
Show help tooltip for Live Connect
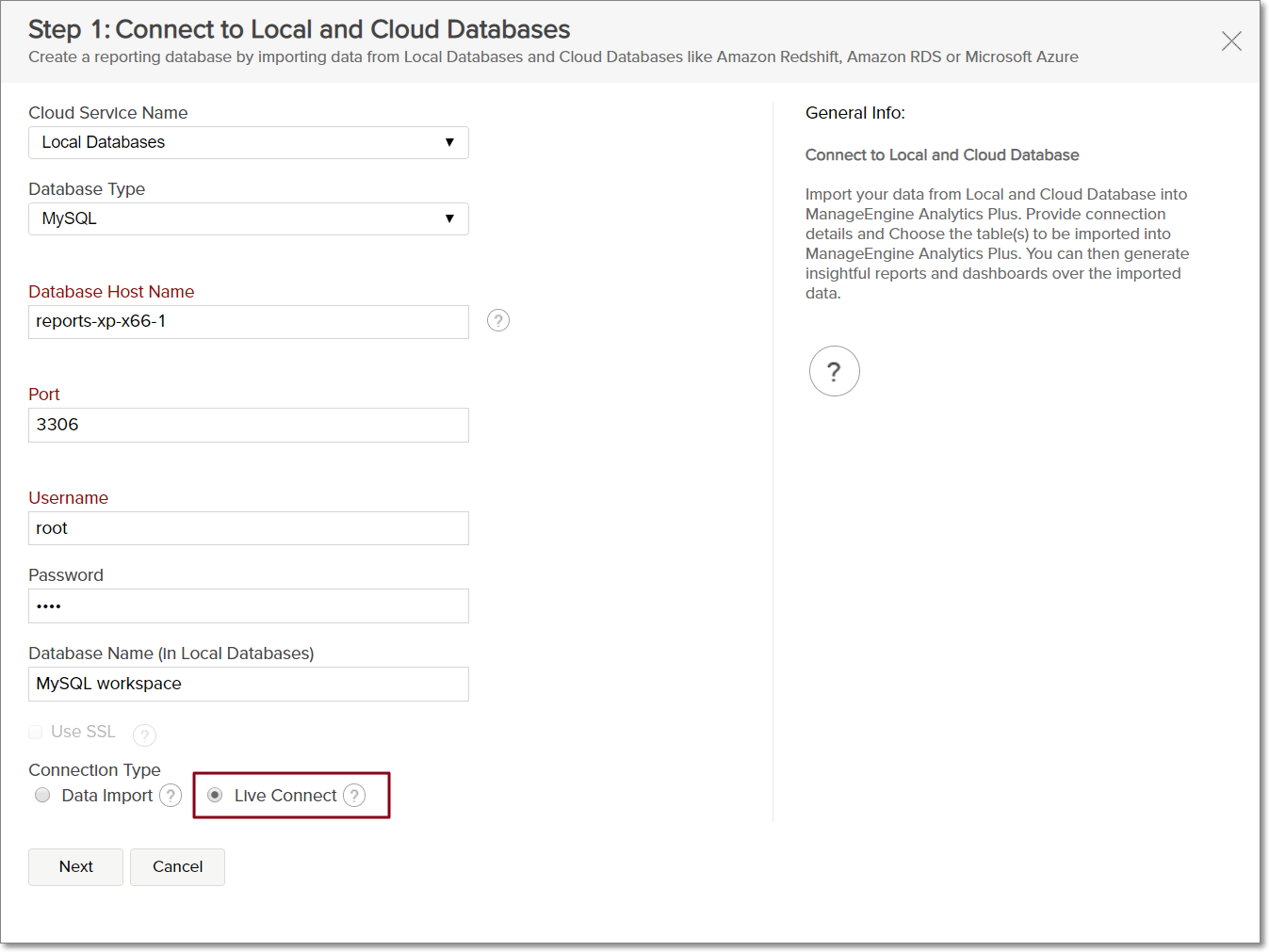pyautogui.click(x=354, y=796)
